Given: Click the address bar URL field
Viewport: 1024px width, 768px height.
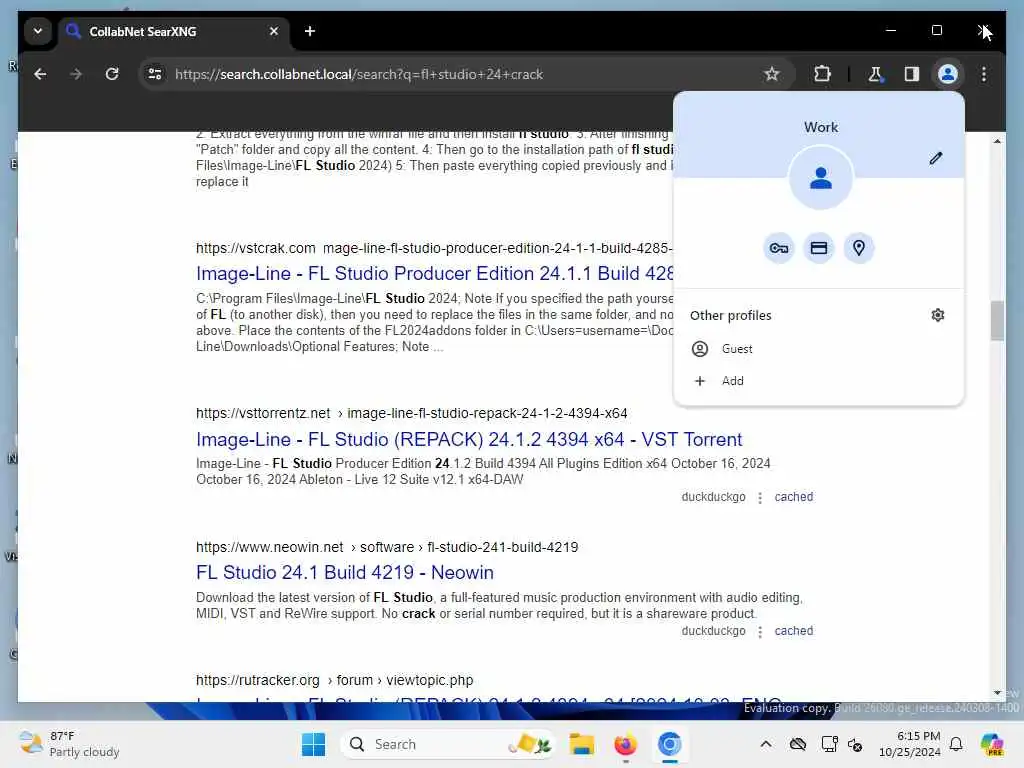Looking at the screenshot, I should click(457, 74).
